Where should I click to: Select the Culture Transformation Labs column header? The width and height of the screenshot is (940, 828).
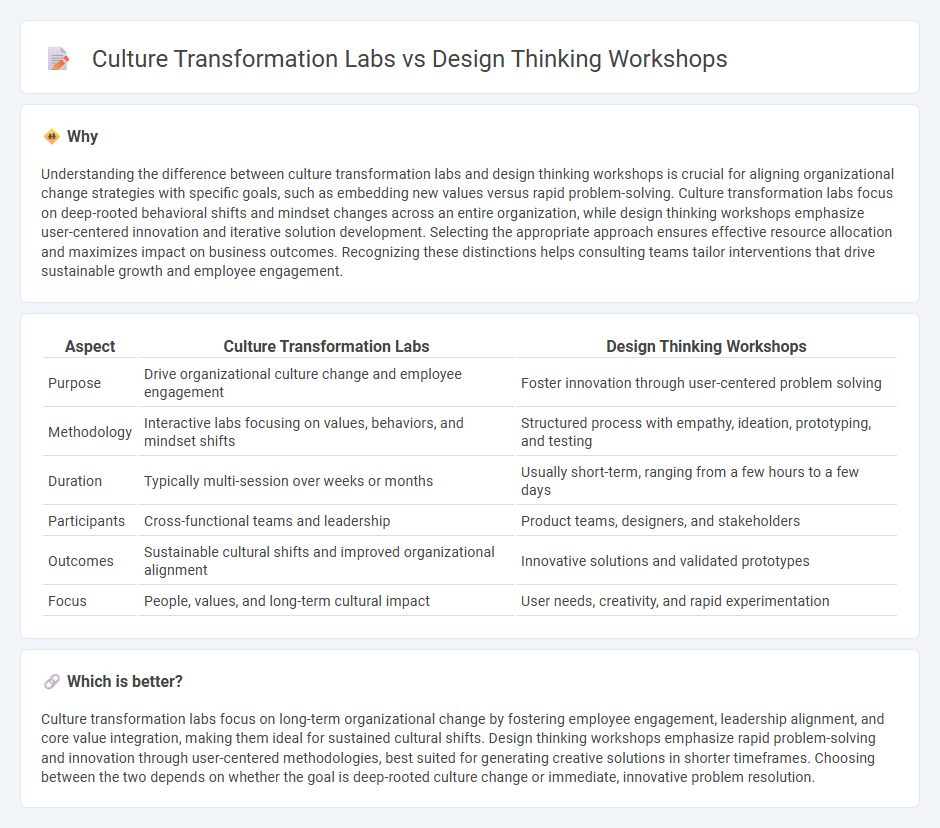[326, 347]
